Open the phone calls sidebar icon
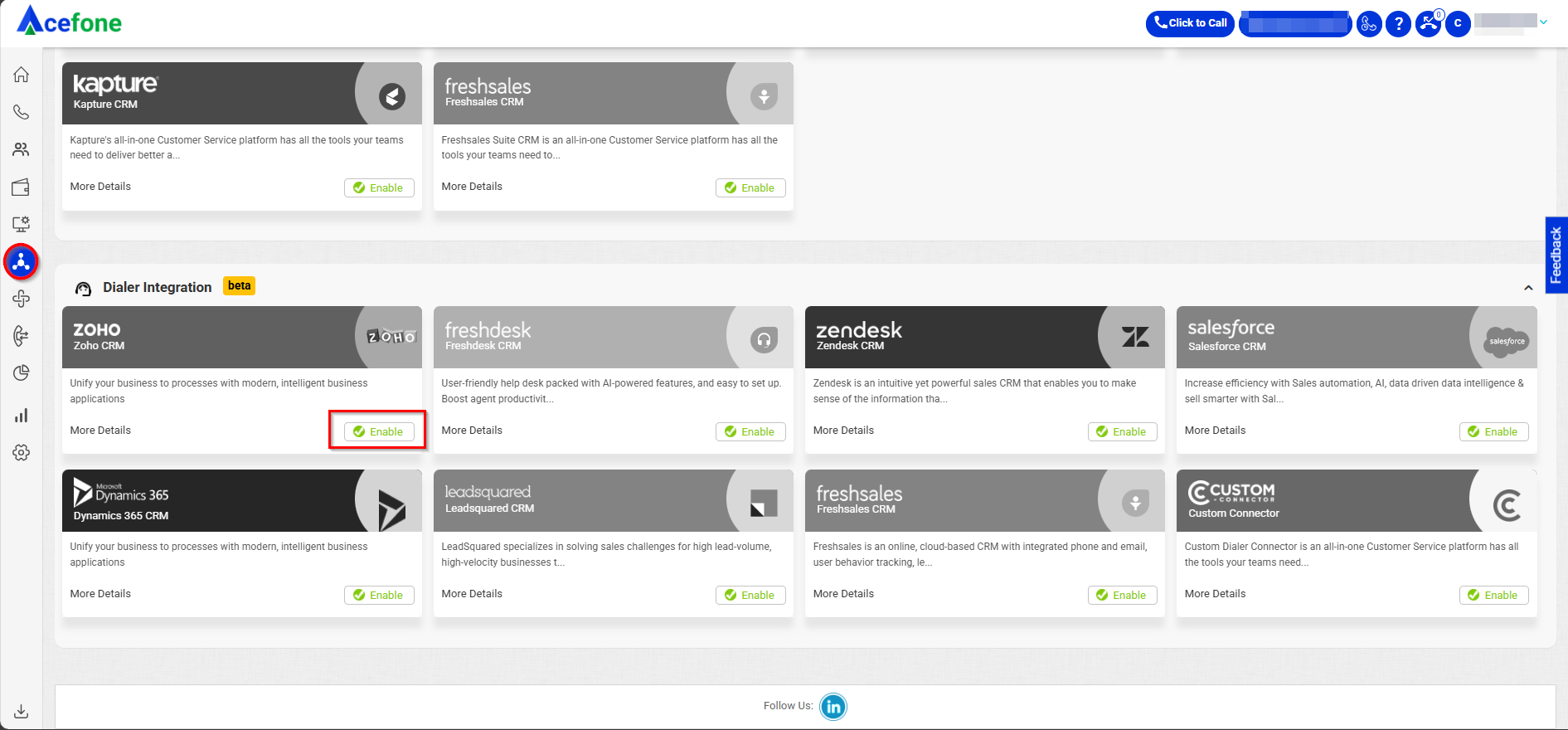 click(22, 112)
